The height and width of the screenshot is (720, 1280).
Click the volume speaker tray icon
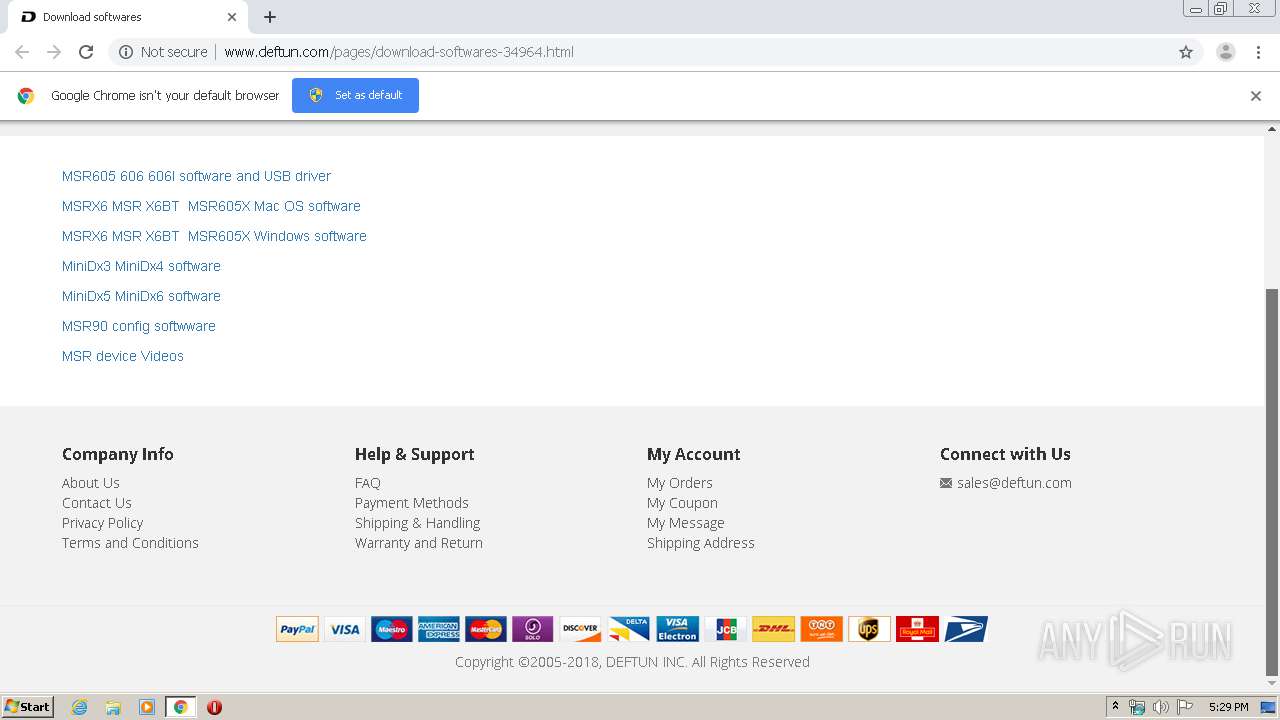click(1160, 707)
